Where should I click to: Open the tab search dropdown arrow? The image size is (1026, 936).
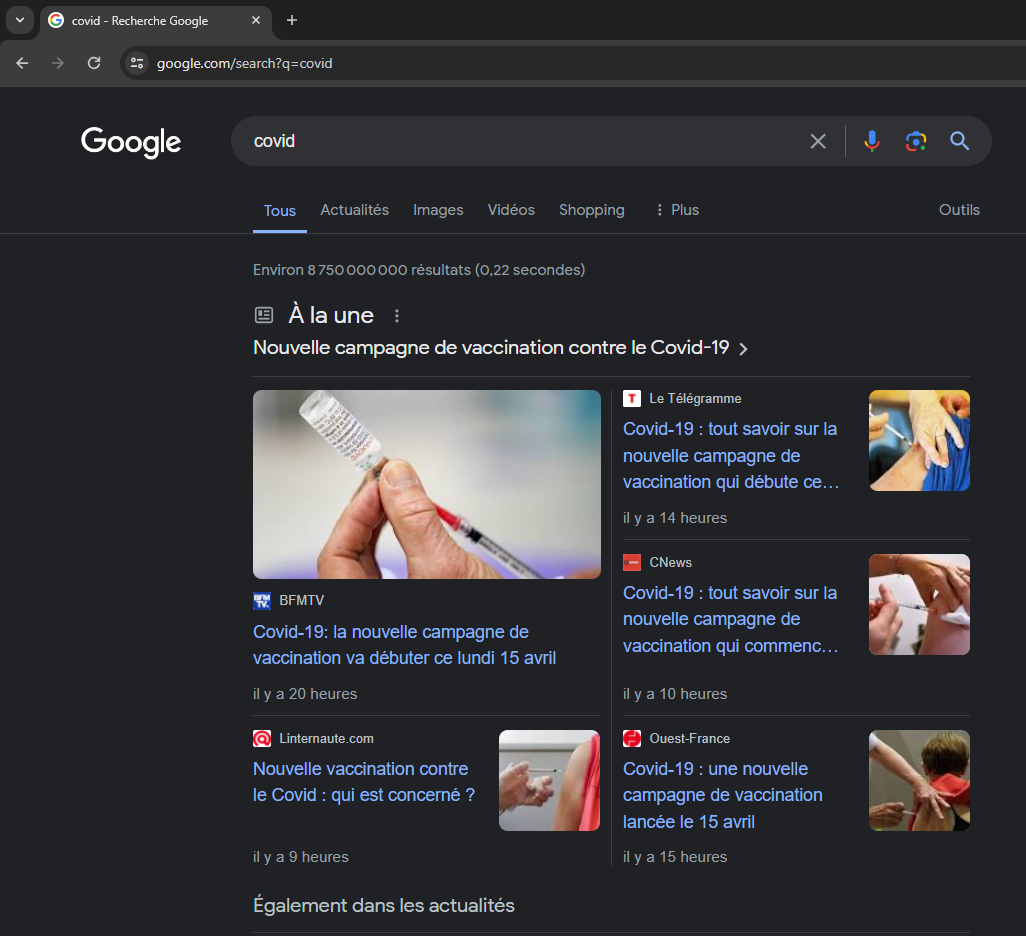pyautogui.click(x=20, y=20)
